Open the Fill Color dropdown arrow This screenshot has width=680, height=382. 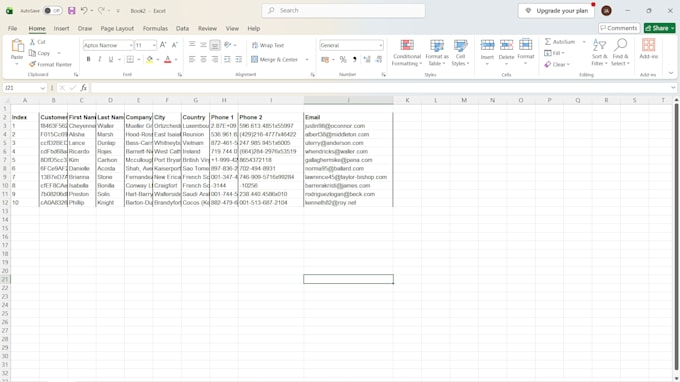click(158, 59)
